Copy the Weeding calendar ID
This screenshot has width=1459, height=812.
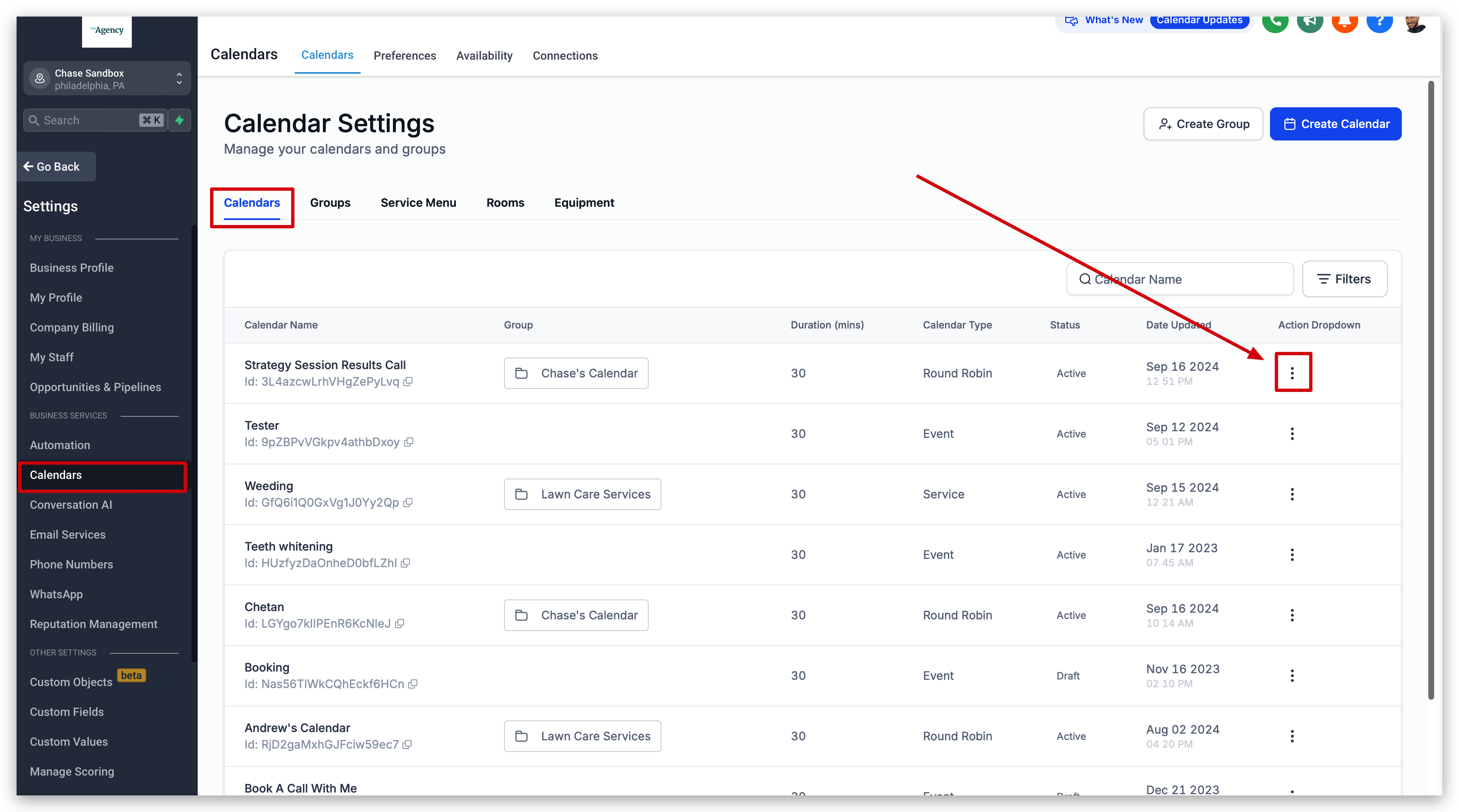point(408,503)
